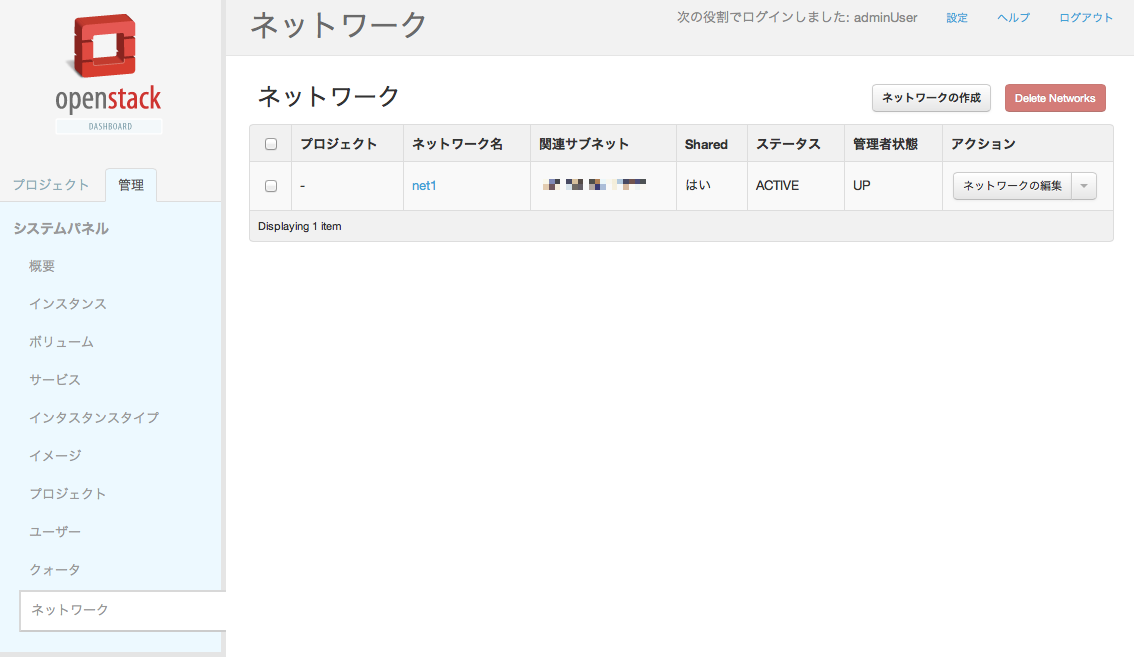Go to 概要 in the sidebar
This screenshot has height=662, width=1134.
(42, 266)
